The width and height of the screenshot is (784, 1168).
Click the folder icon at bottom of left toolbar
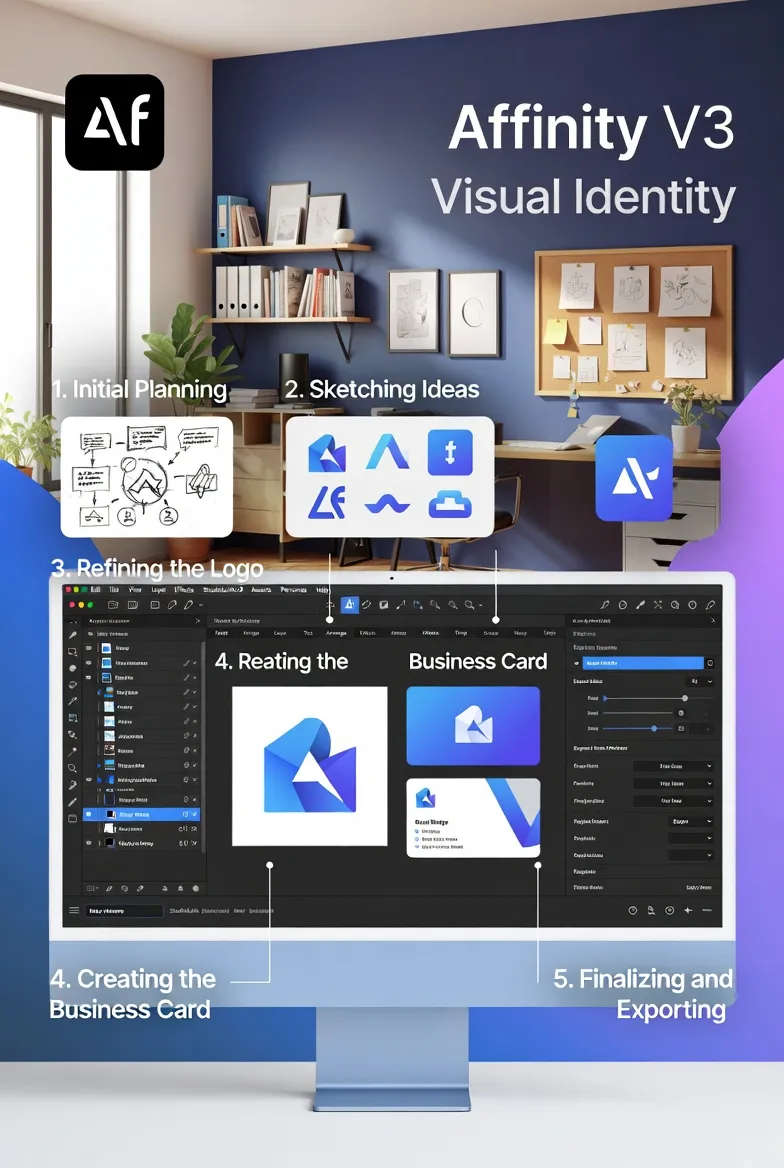pyautogui.click(x=73, y=818)
